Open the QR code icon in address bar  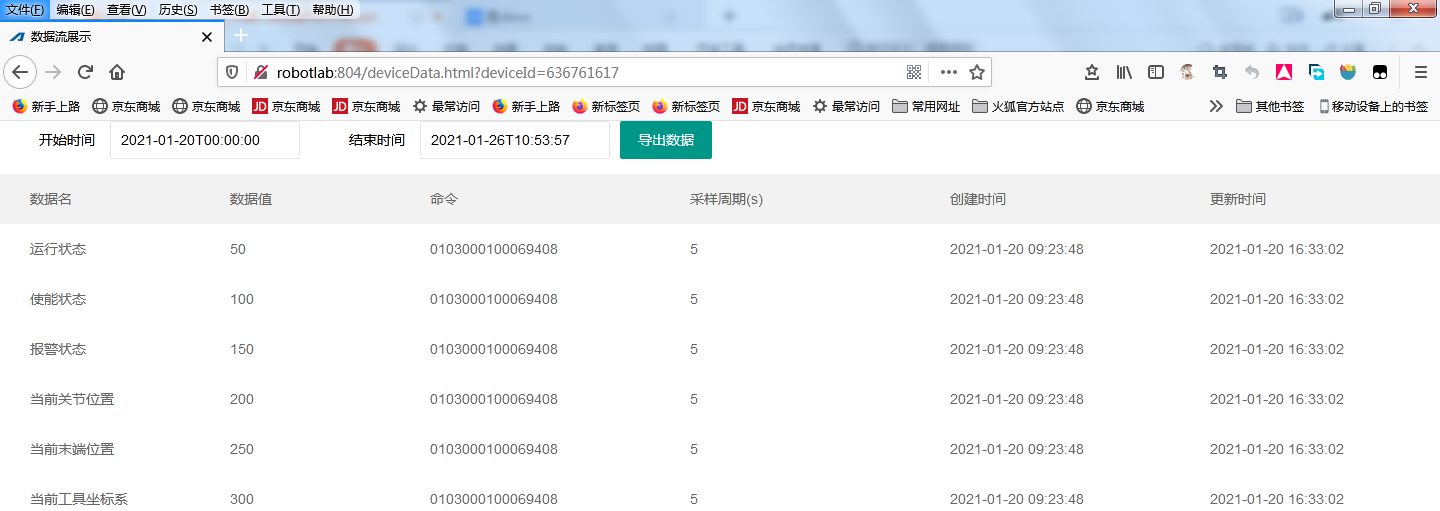pos(913,72)
